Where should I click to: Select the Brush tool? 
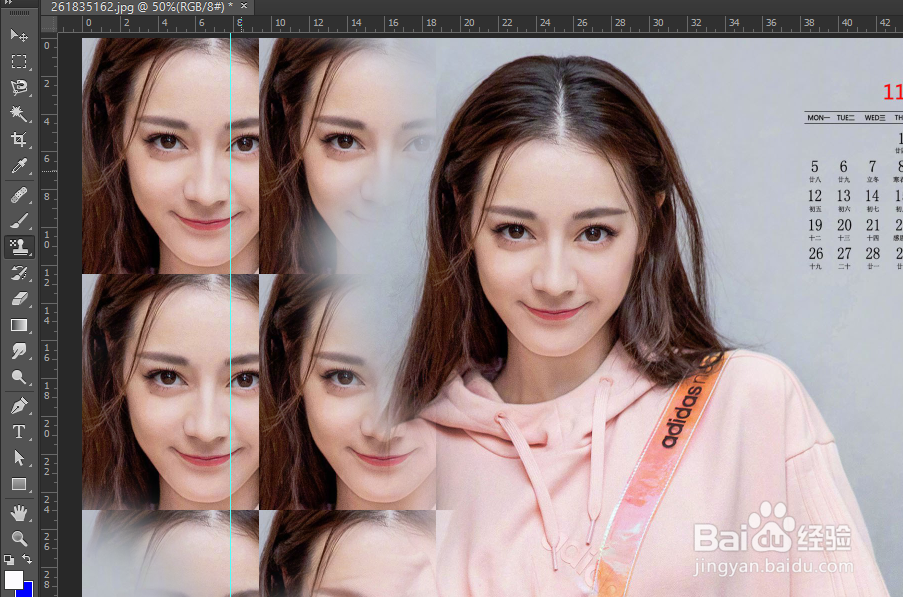click(19, 221)
